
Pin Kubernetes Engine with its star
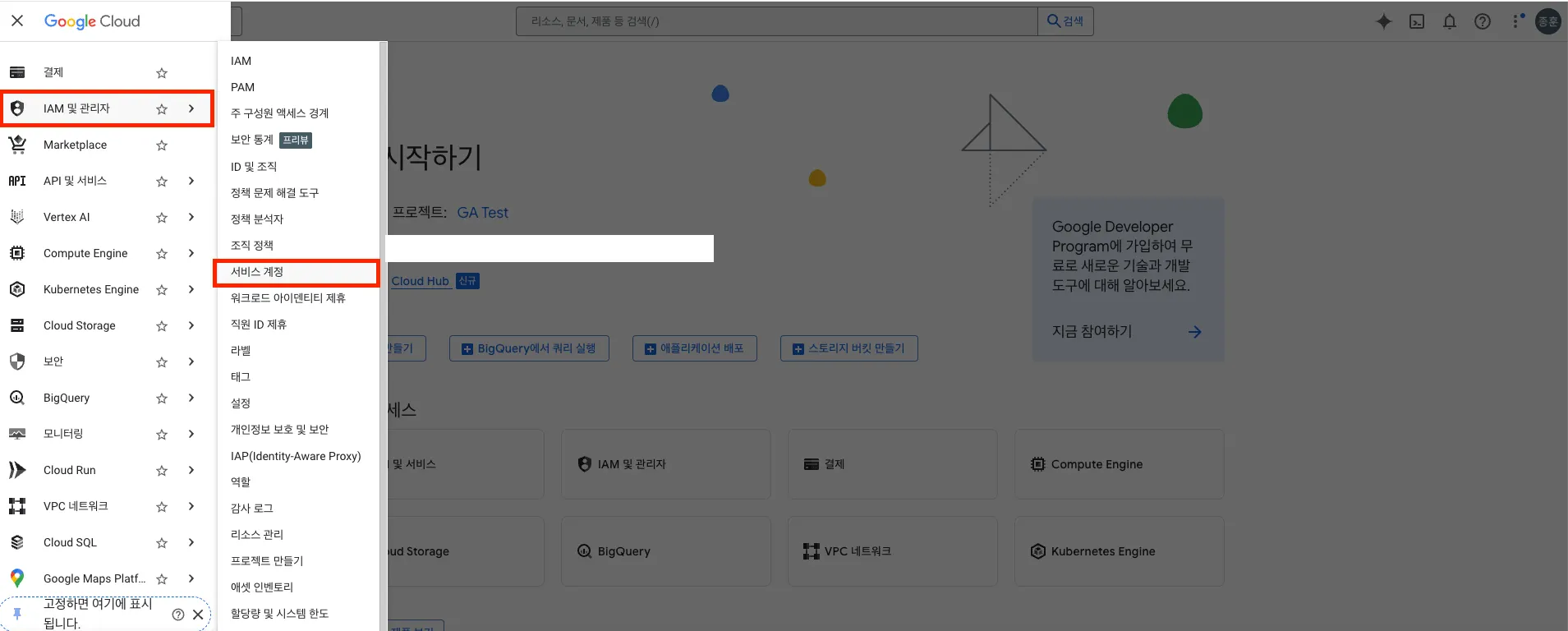click(162, 290)
